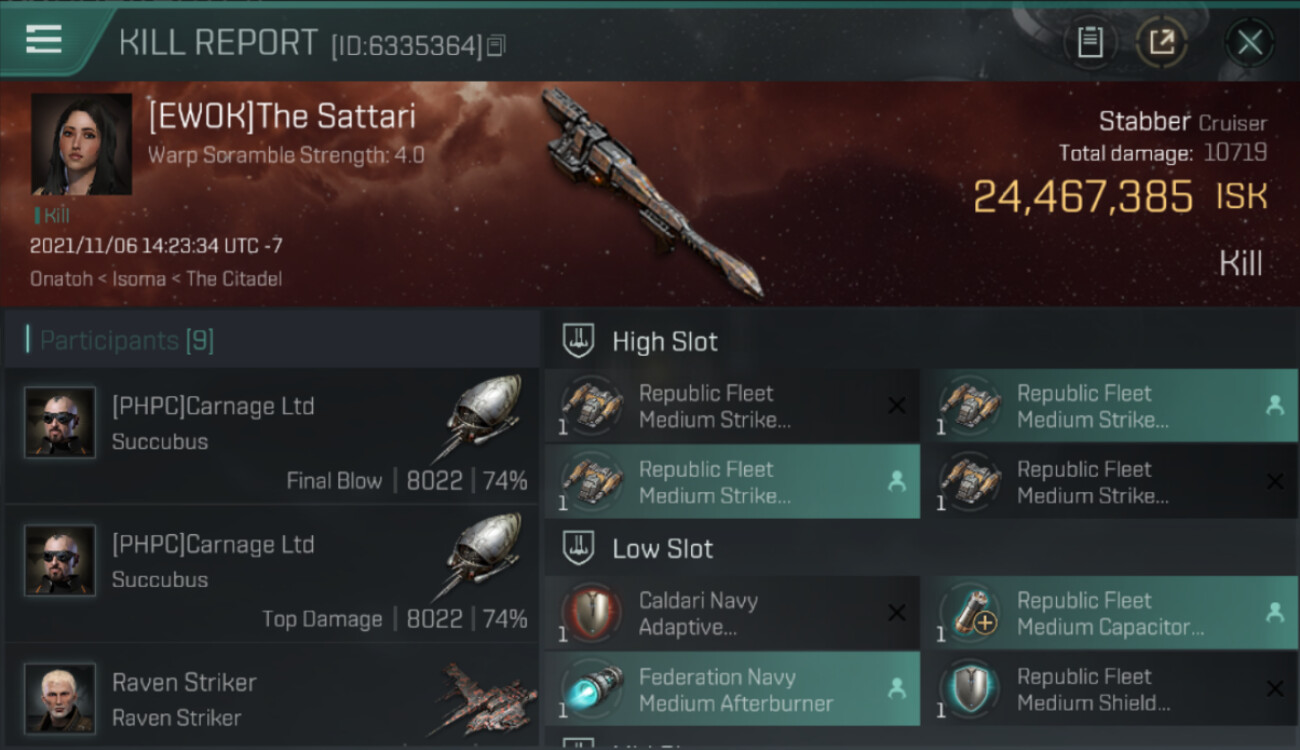The height and width of the screenshot is (750, 1300).
Task: Open Carnage Ltd Final Blow participant entry
Action: (x=272, y=436)
